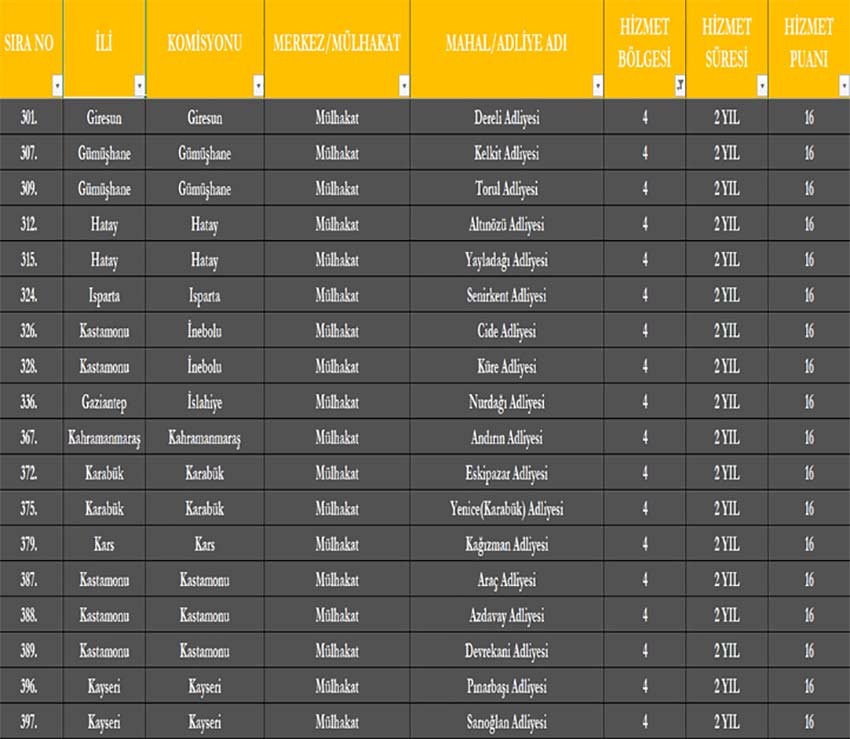Screen dimensions: 850x739
Task: Click the İLİ header cell
Action: (x=104, y=49)
